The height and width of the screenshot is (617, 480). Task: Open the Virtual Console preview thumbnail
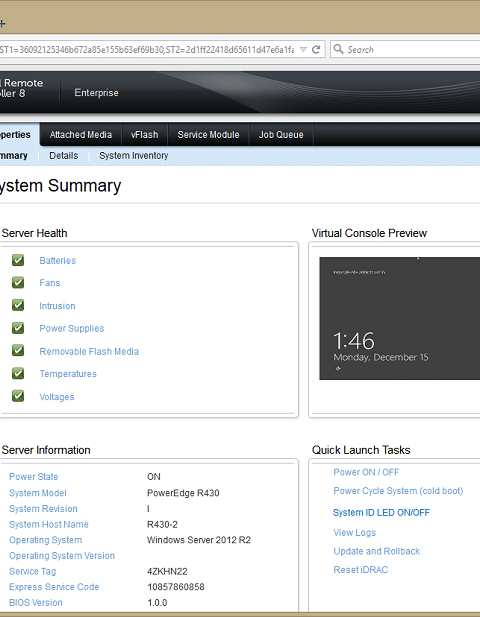(399, 318)
